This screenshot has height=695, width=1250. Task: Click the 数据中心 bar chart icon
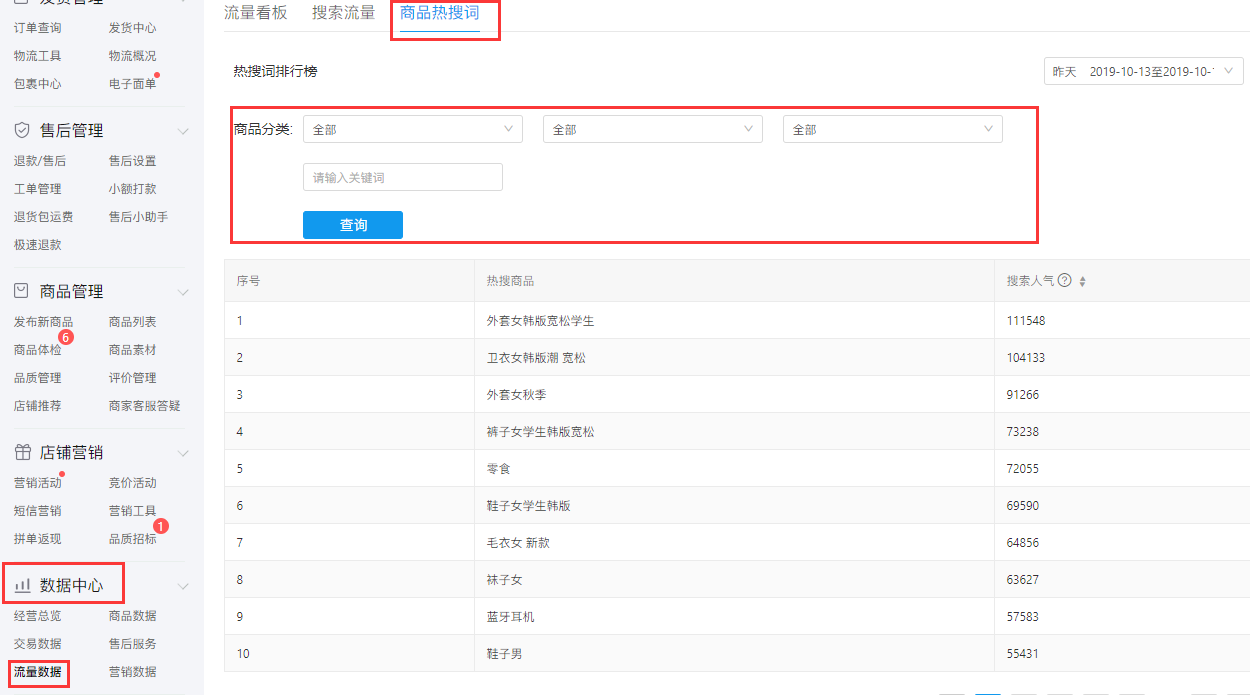pos(22,586)
